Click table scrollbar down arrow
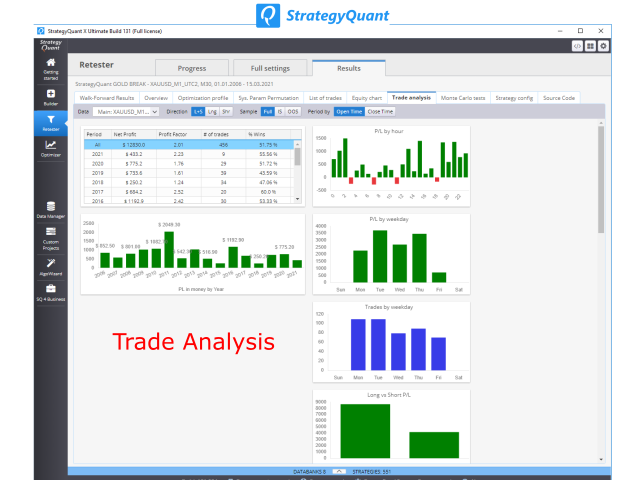This screenshot has height=480, width=640. click(298, 199)
